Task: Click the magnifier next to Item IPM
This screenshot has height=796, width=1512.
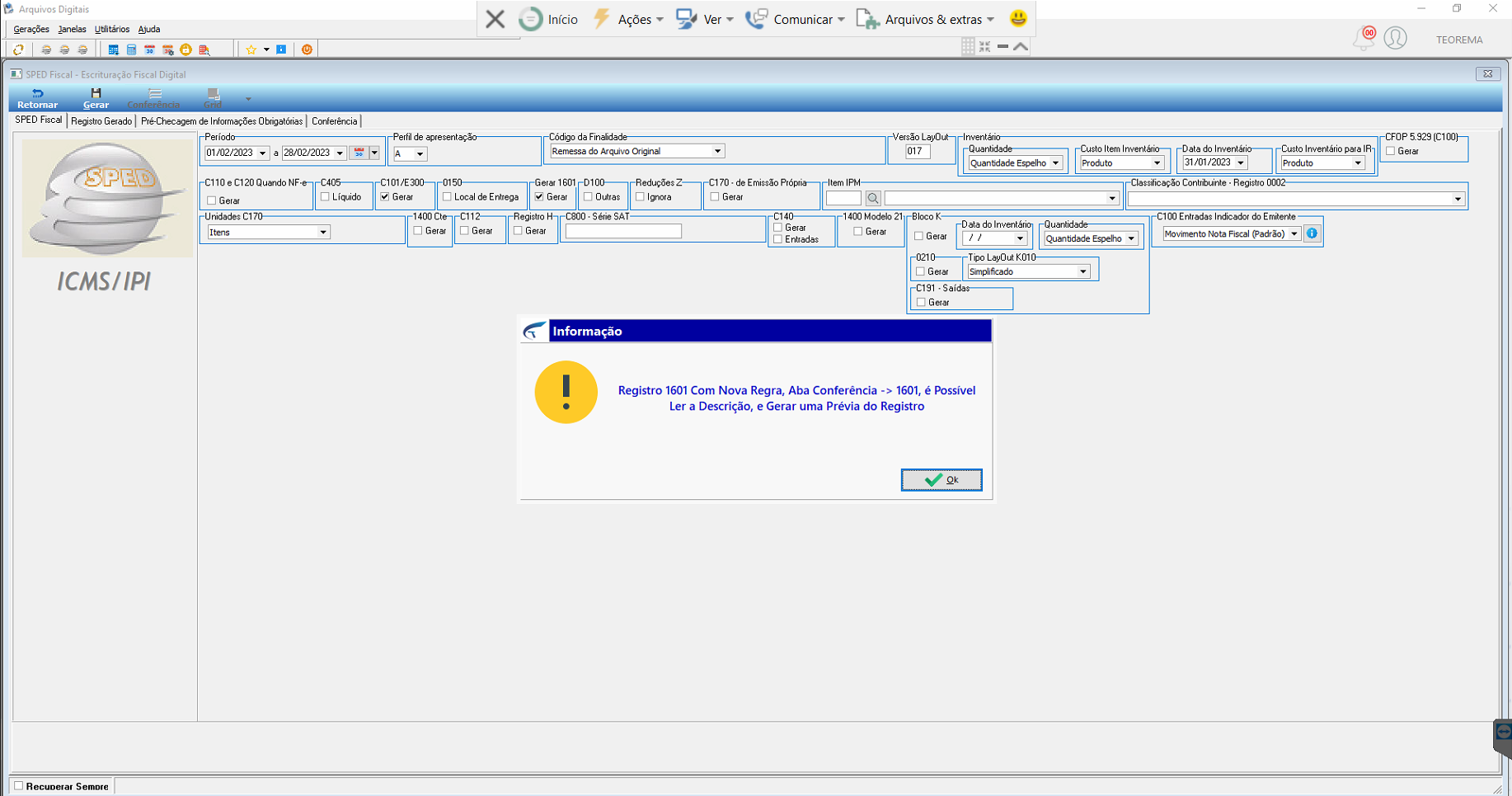Action: click(x=873, y=198)
